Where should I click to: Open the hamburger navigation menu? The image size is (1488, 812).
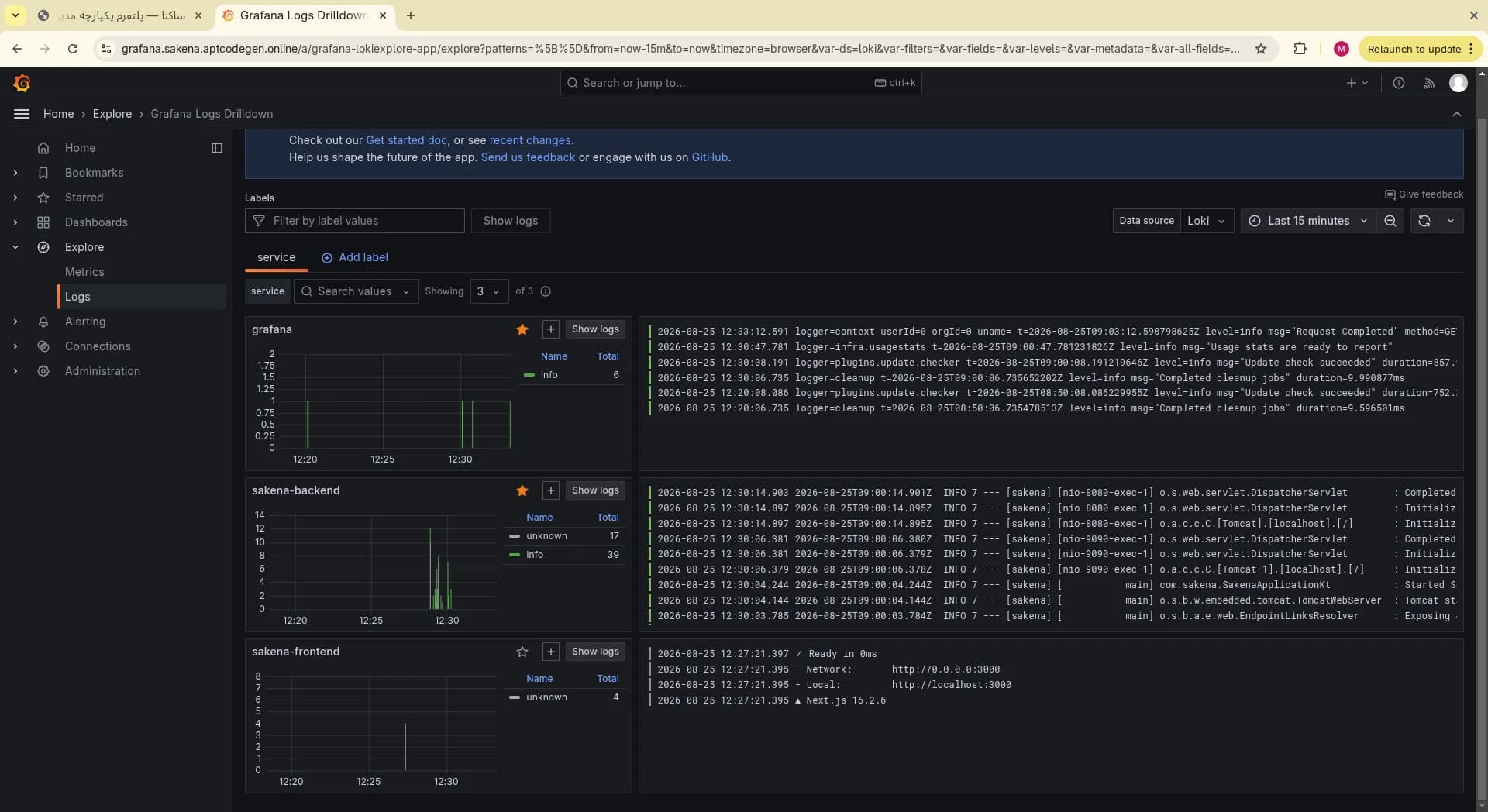pyautogui.click(x=22, y=114)
